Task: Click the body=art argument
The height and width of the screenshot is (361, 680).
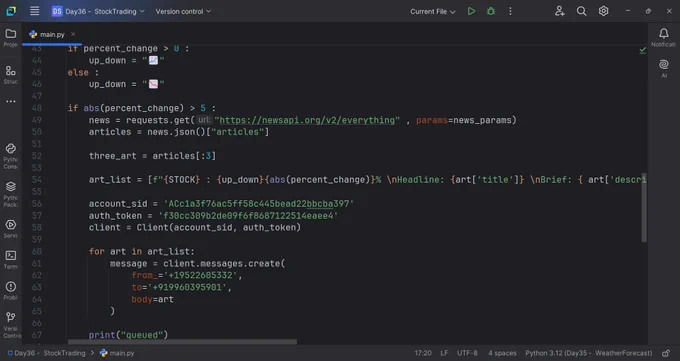Action: click(x=153, y=299)
